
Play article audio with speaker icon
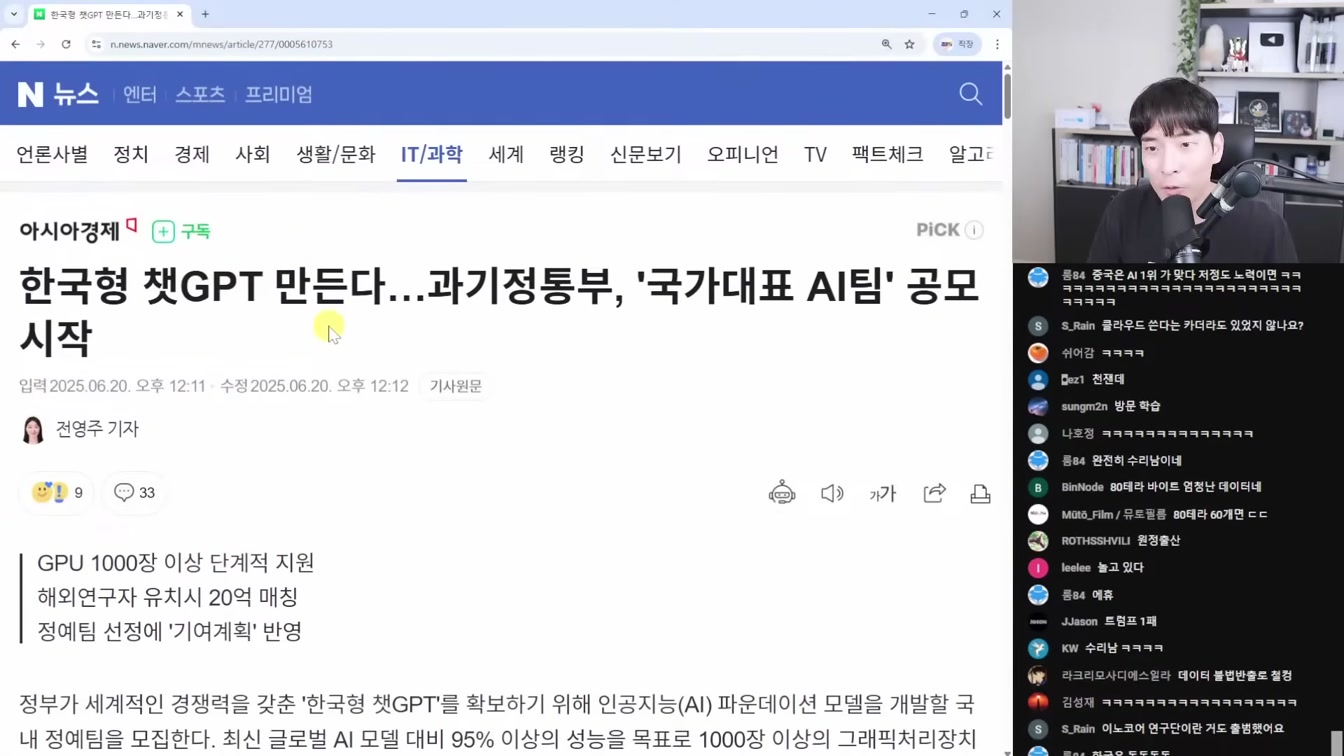tap(832, 493)
